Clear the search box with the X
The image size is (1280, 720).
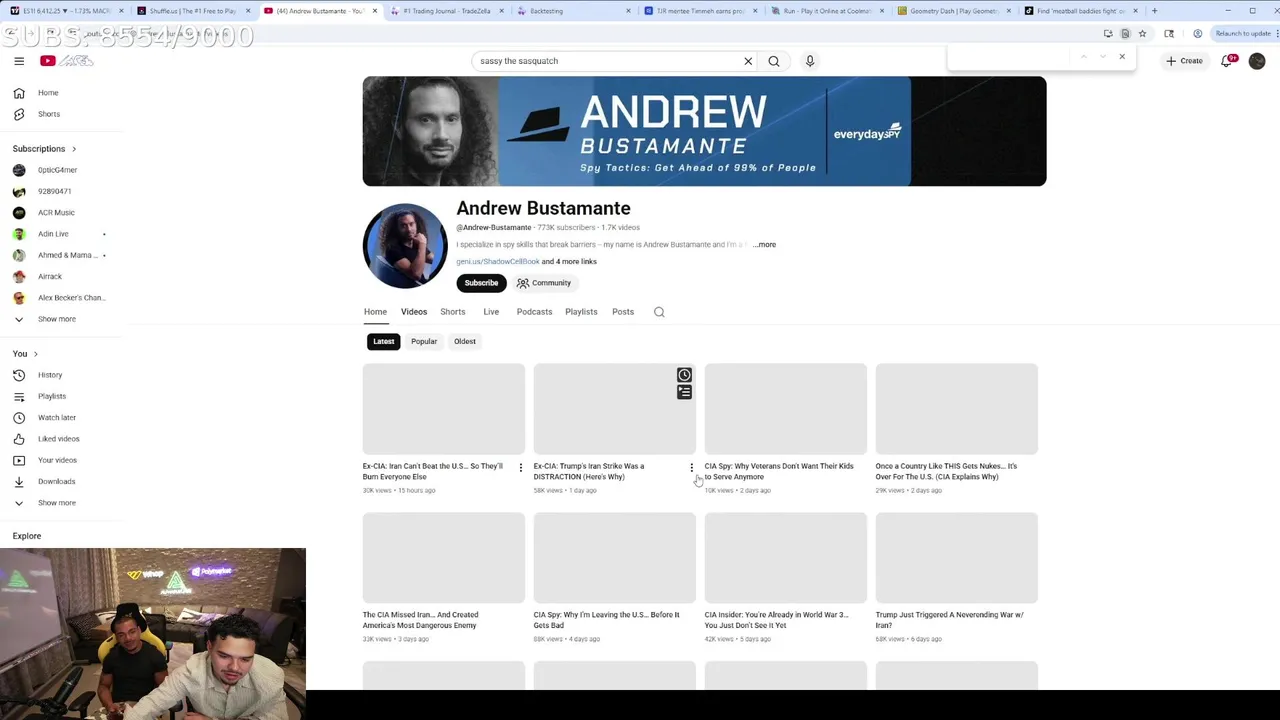tap(748, 61)
